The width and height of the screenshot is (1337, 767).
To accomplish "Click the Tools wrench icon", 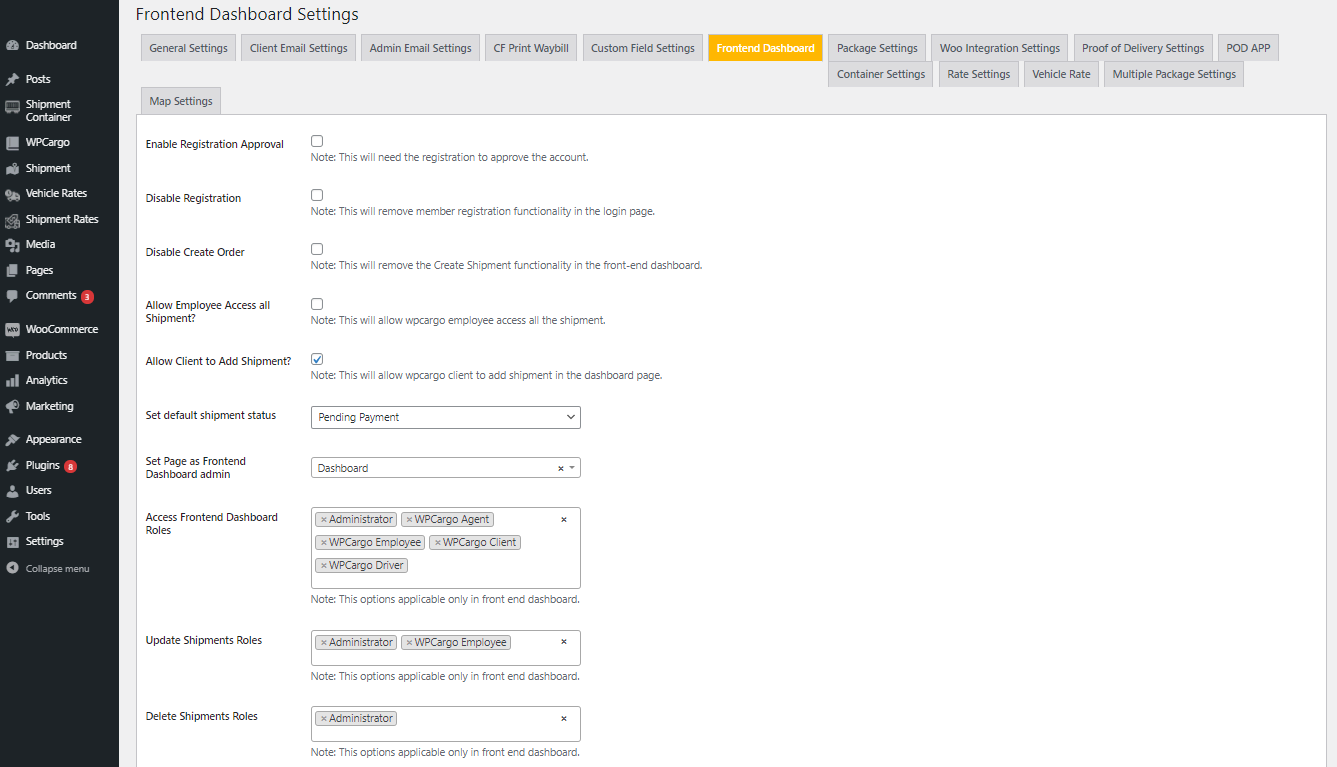I will 12,517.
